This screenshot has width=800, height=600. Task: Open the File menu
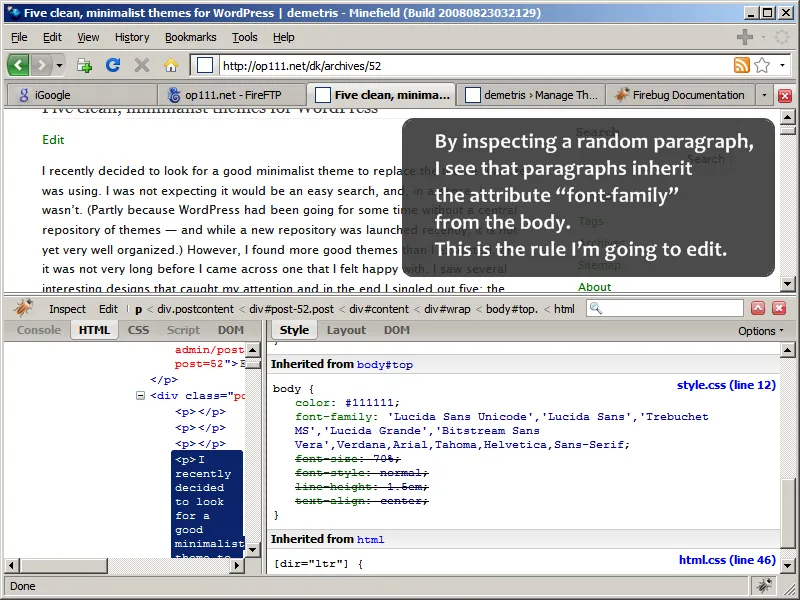click(19, 37)
